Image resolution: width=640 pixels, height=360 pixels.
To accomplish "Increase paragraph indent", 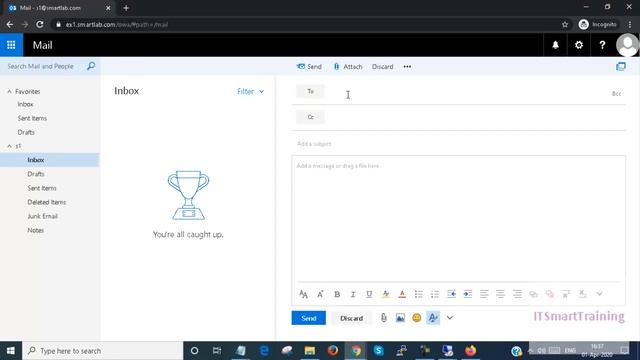I will pos(468,294).
